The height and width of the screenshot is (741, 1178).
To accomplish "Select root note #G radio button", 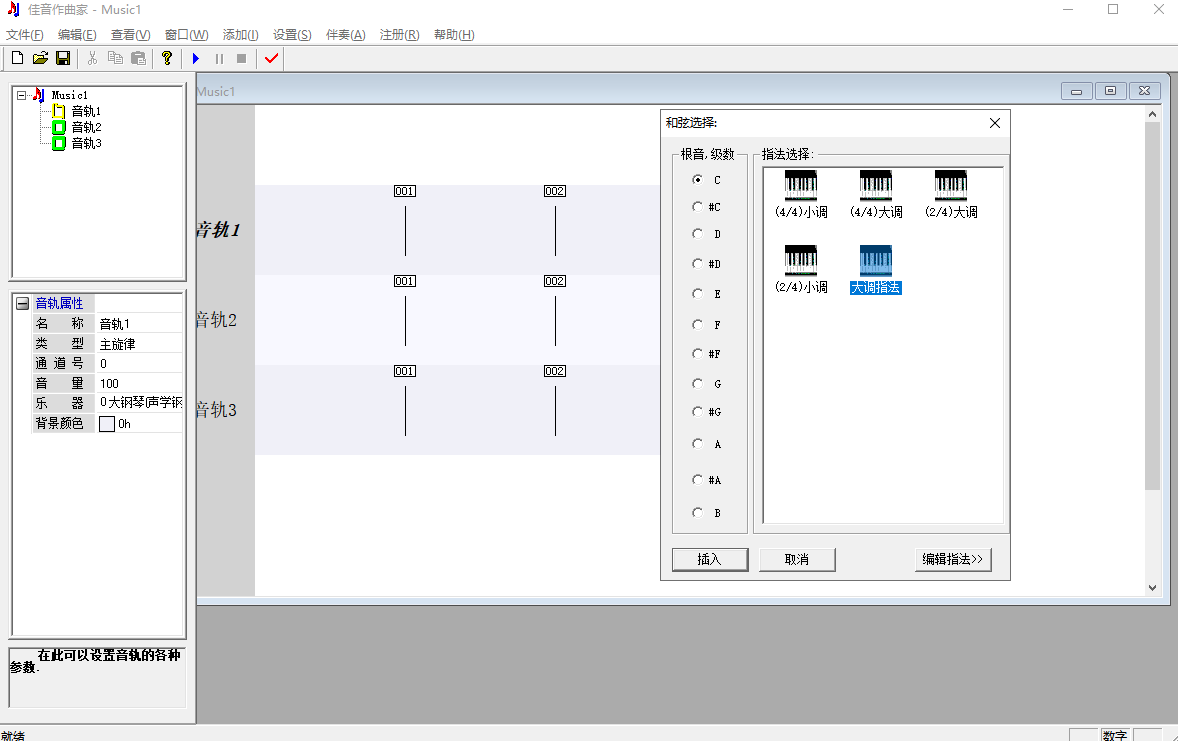I will pyautogui.click(x=698, y=412).
